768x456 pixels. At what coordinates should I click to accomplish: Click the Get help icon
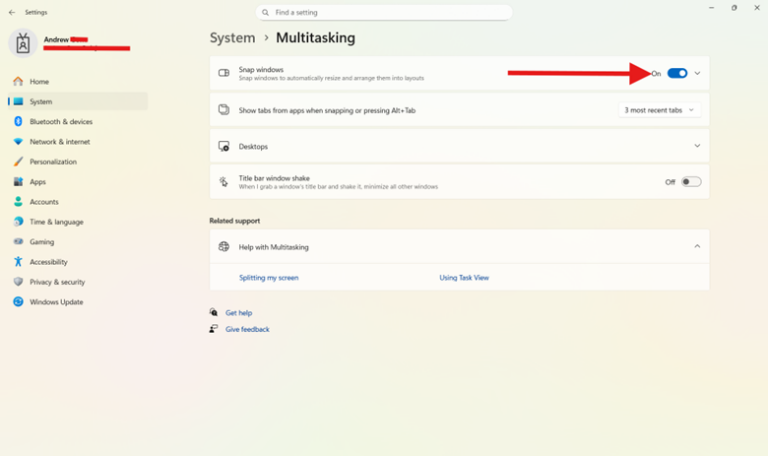tap(214, 312)
